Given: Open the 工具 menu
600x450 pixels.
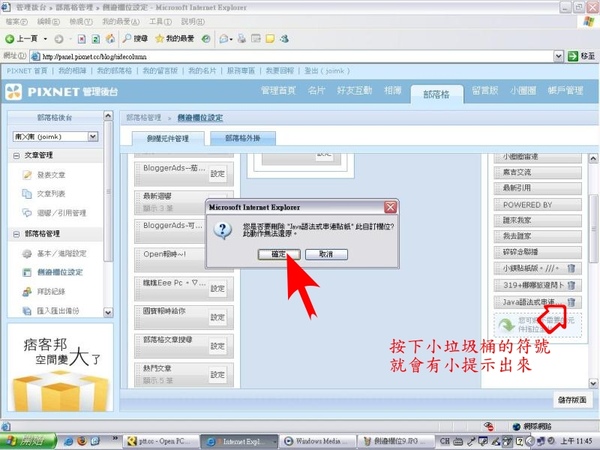Looking at the screenshot, I should point(160,21).
